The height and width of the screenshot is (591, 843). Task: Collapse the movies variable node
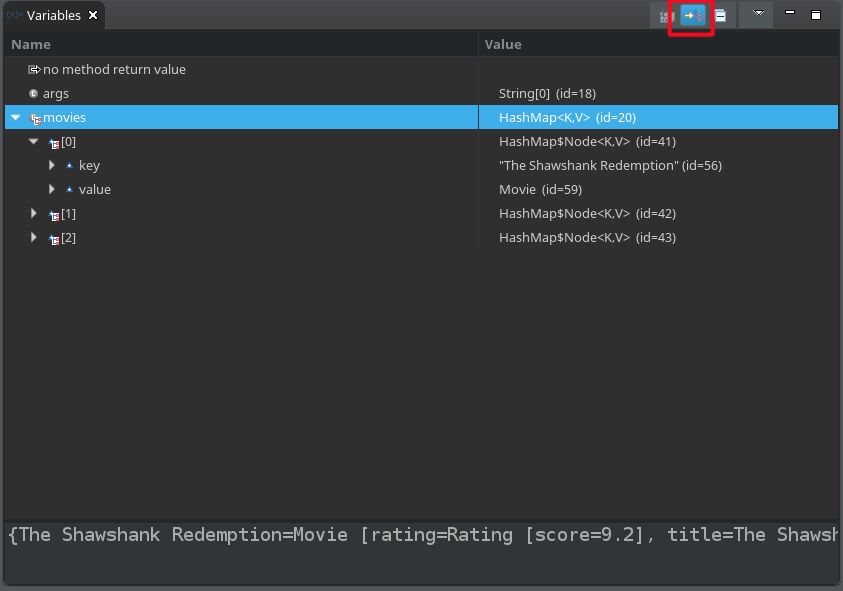15,118
